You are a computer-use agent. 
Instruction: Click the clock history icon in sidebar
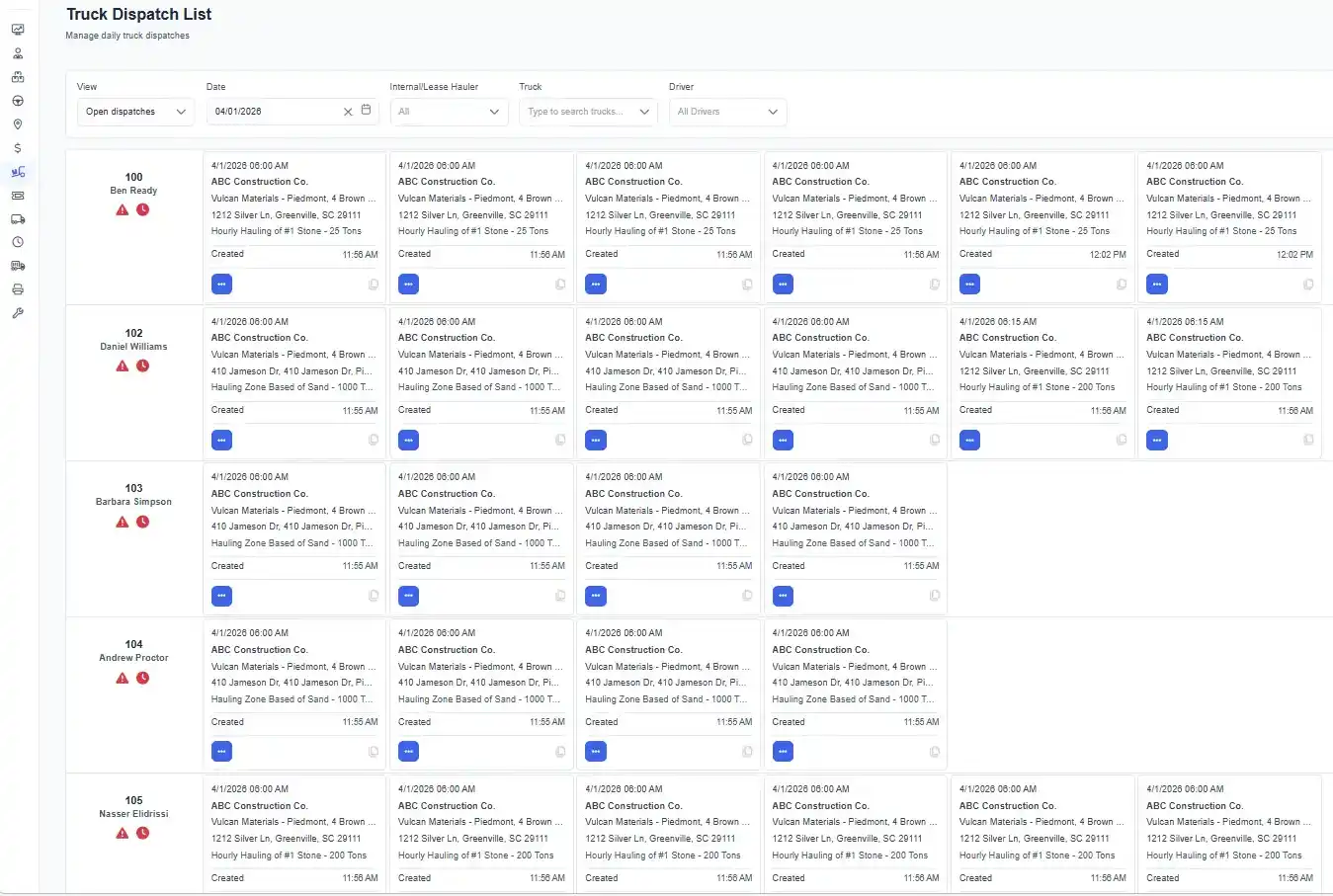point(18,242)
